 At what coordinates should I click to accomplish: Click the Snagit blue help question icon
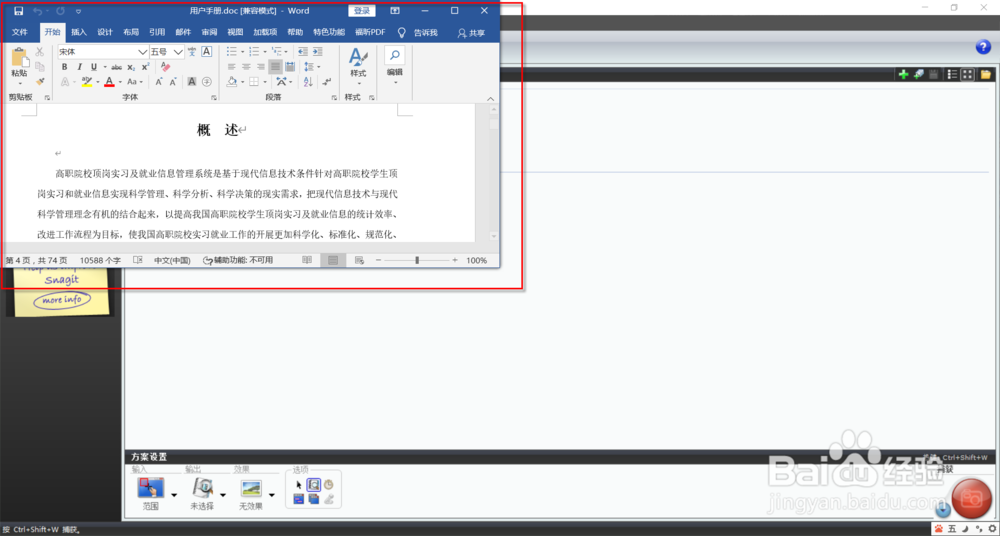(x=983, y=47)
